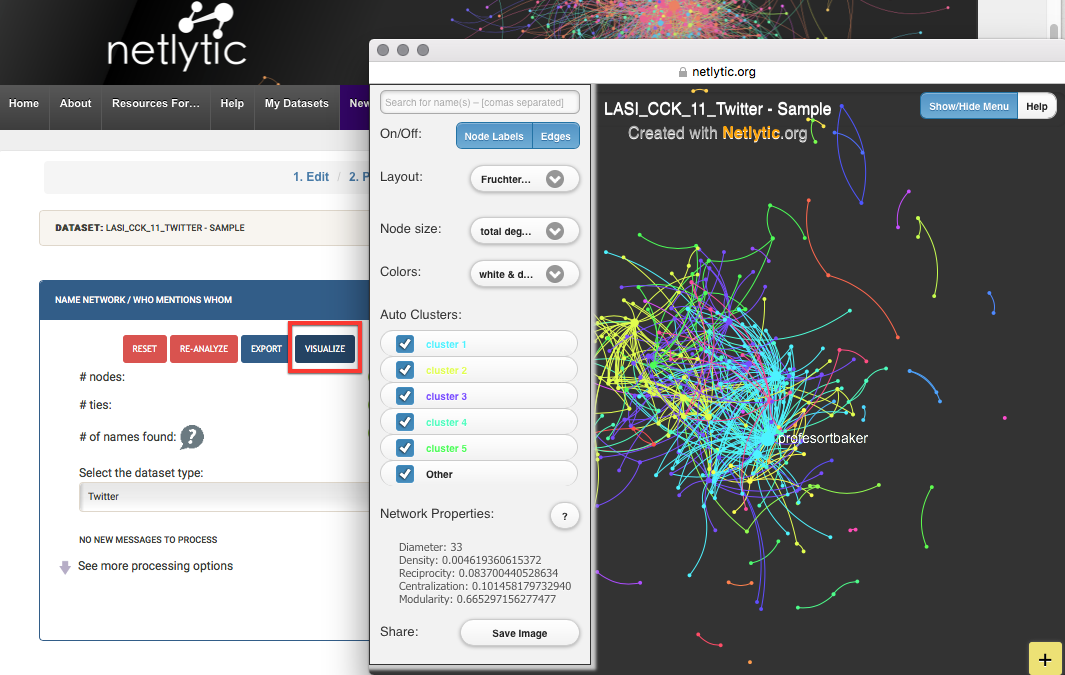This screenshot has width=1065, height=675.
Task: Open the Node size dropdown
Action: 524,230
